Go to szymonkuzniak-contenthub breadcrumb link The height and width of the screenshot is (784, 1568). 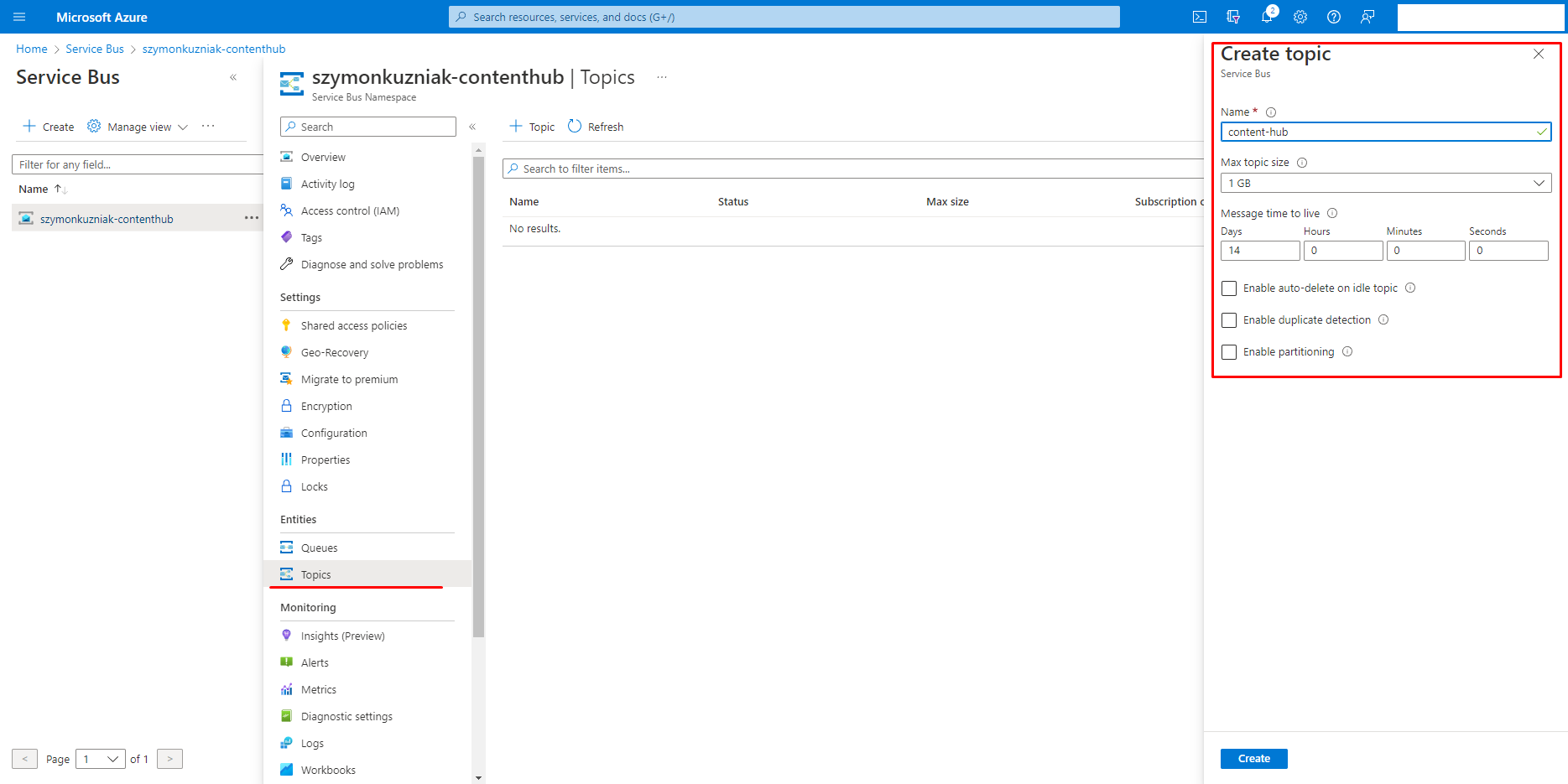pos(214,49)
